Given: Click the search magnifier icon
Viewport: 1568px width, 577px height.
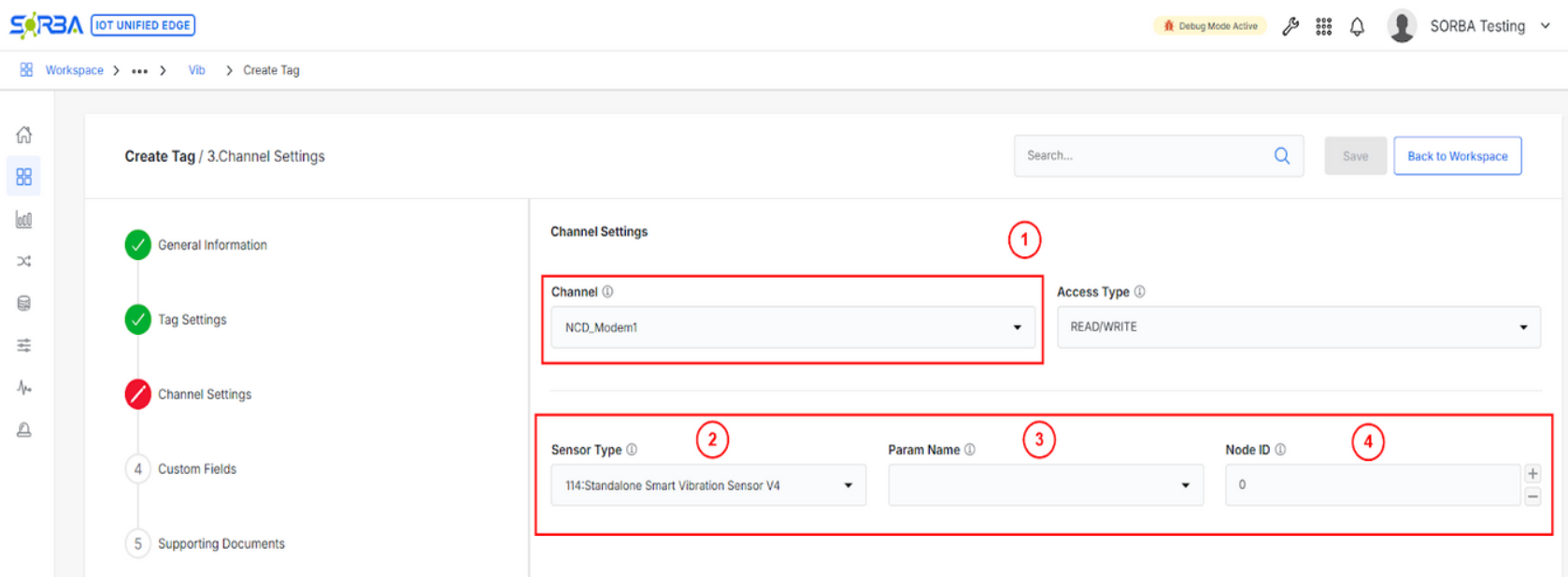Looking at the screenshot, I should 1282,156.
